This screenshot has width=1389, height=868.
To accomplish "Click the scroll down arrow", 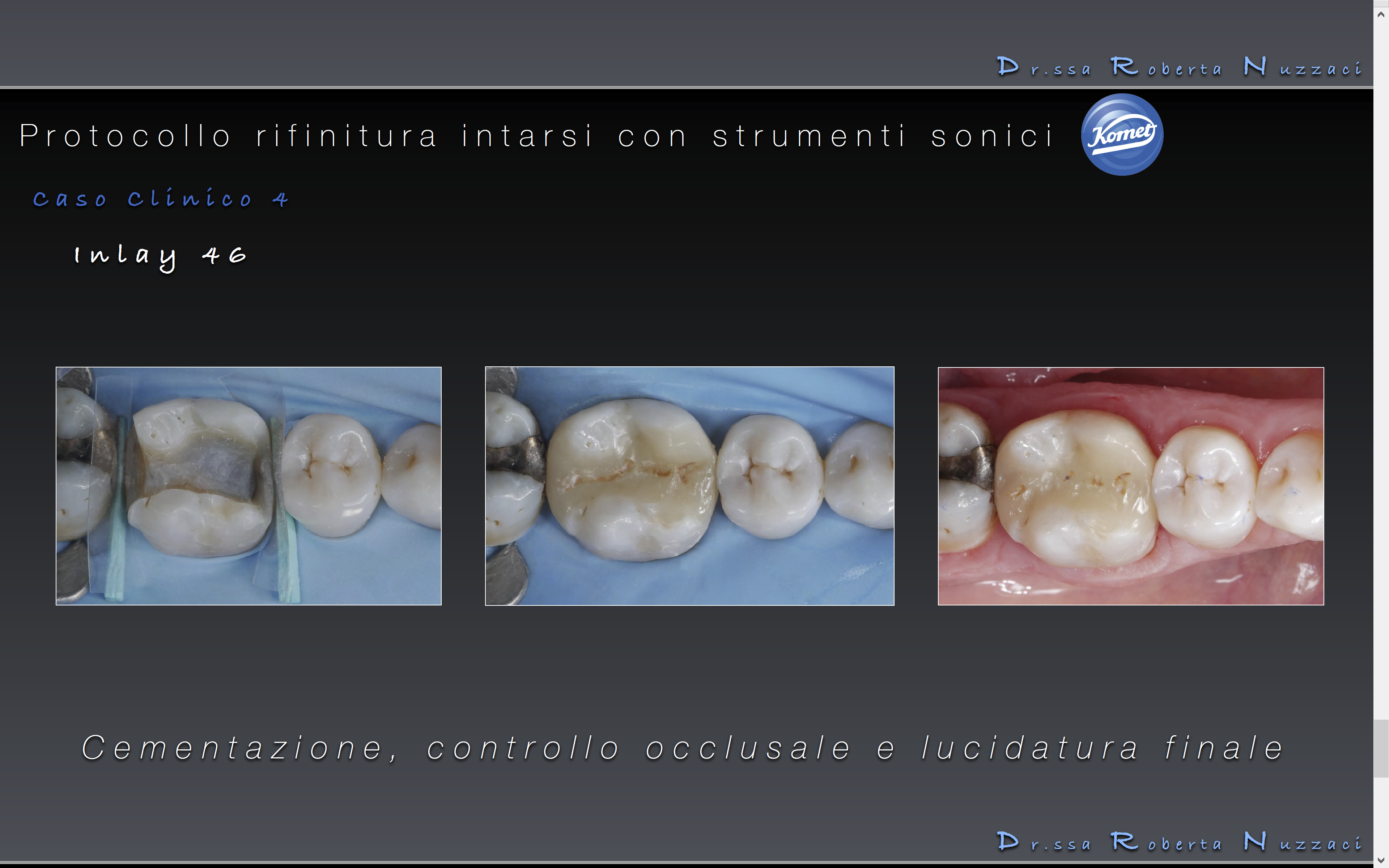I will point(1381,859).
